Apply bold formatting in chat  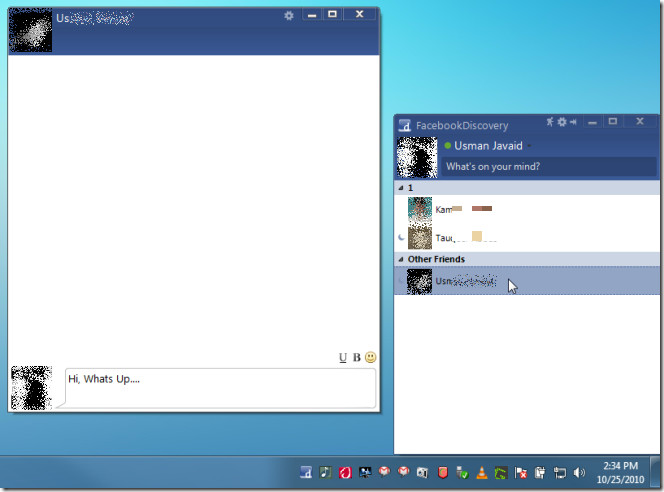click(357, 357)
